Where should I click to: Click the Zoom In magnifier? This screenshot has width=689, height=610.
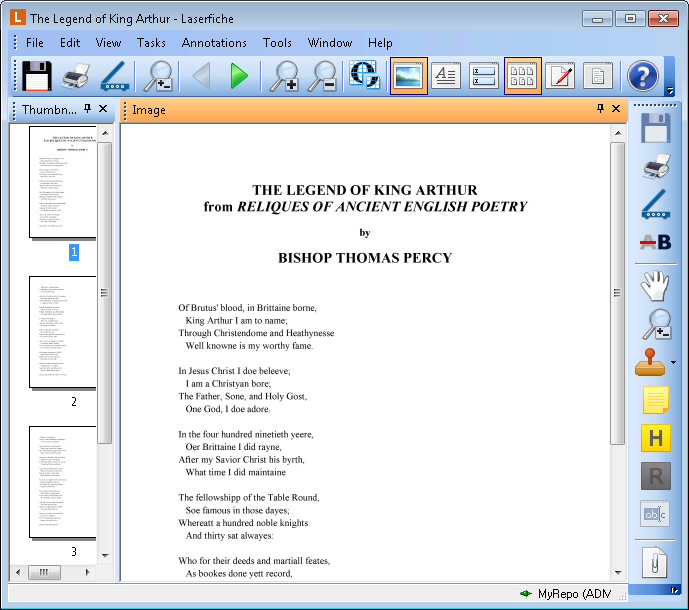[284, 76]
